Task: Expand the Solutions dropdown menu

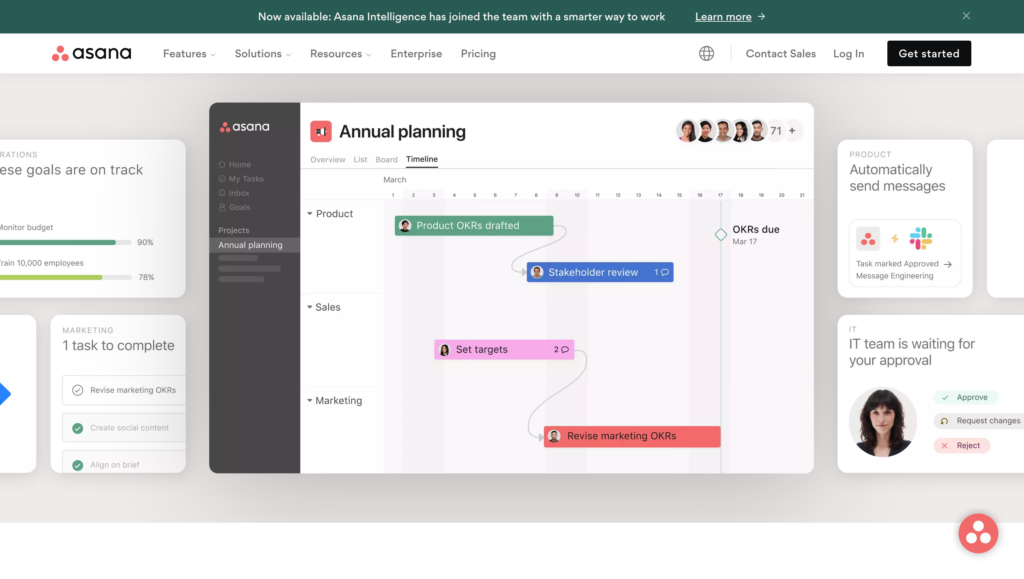Action: (263, 54)
